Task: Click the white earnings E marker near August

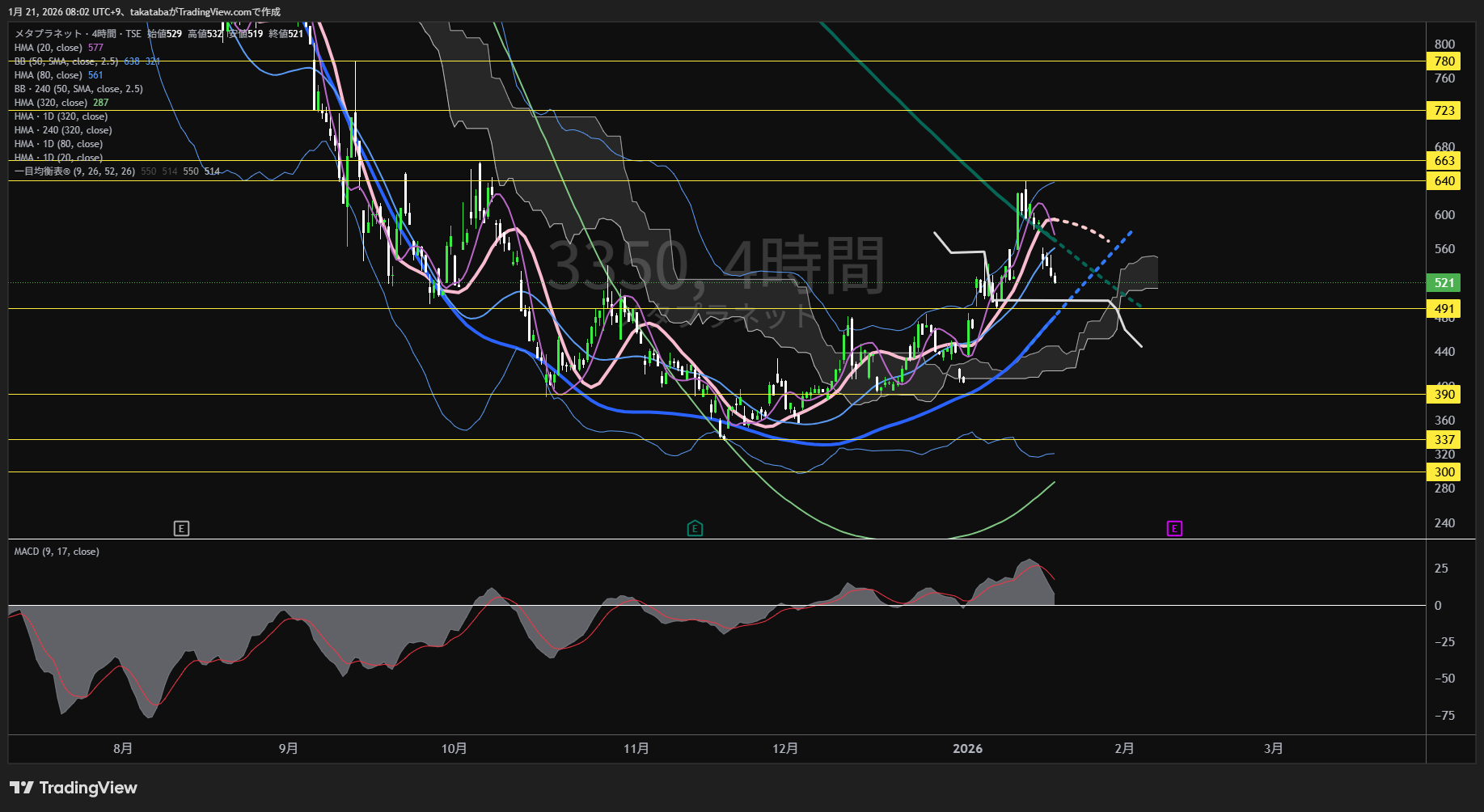Action: click(x=181, y=529)
